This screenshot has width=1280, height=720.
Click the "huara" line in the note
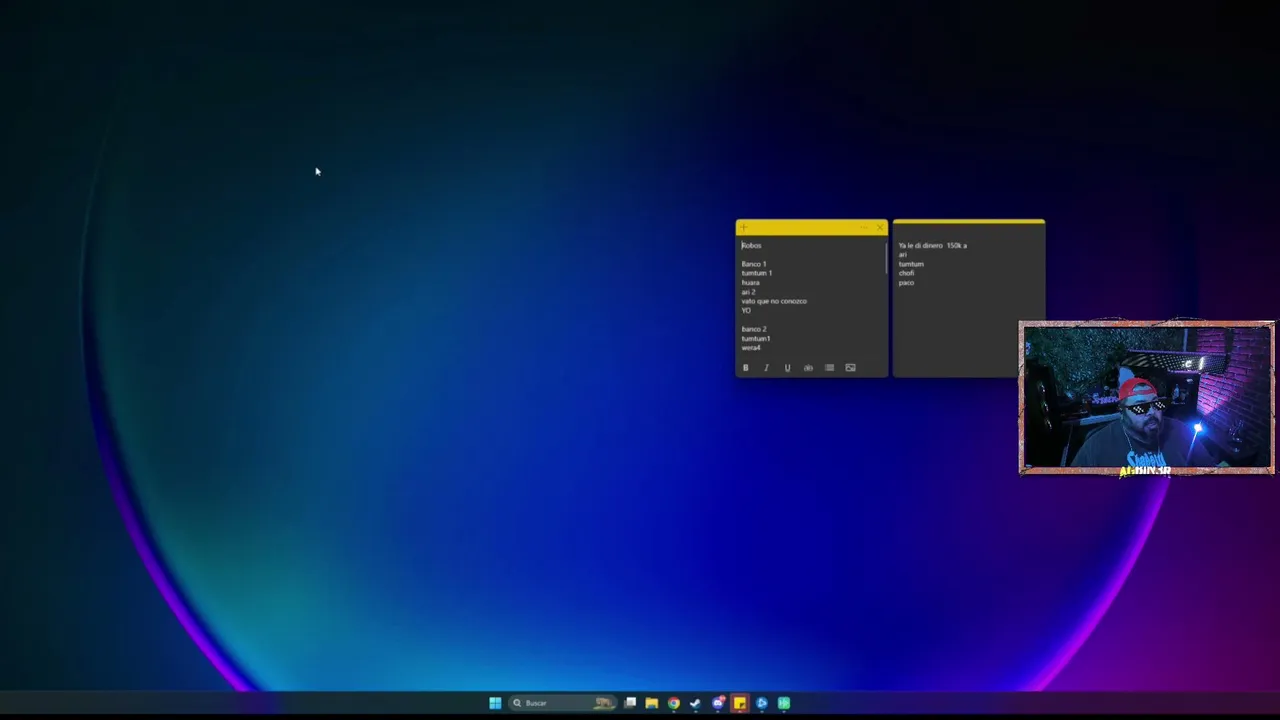click(x=751, y=282)
